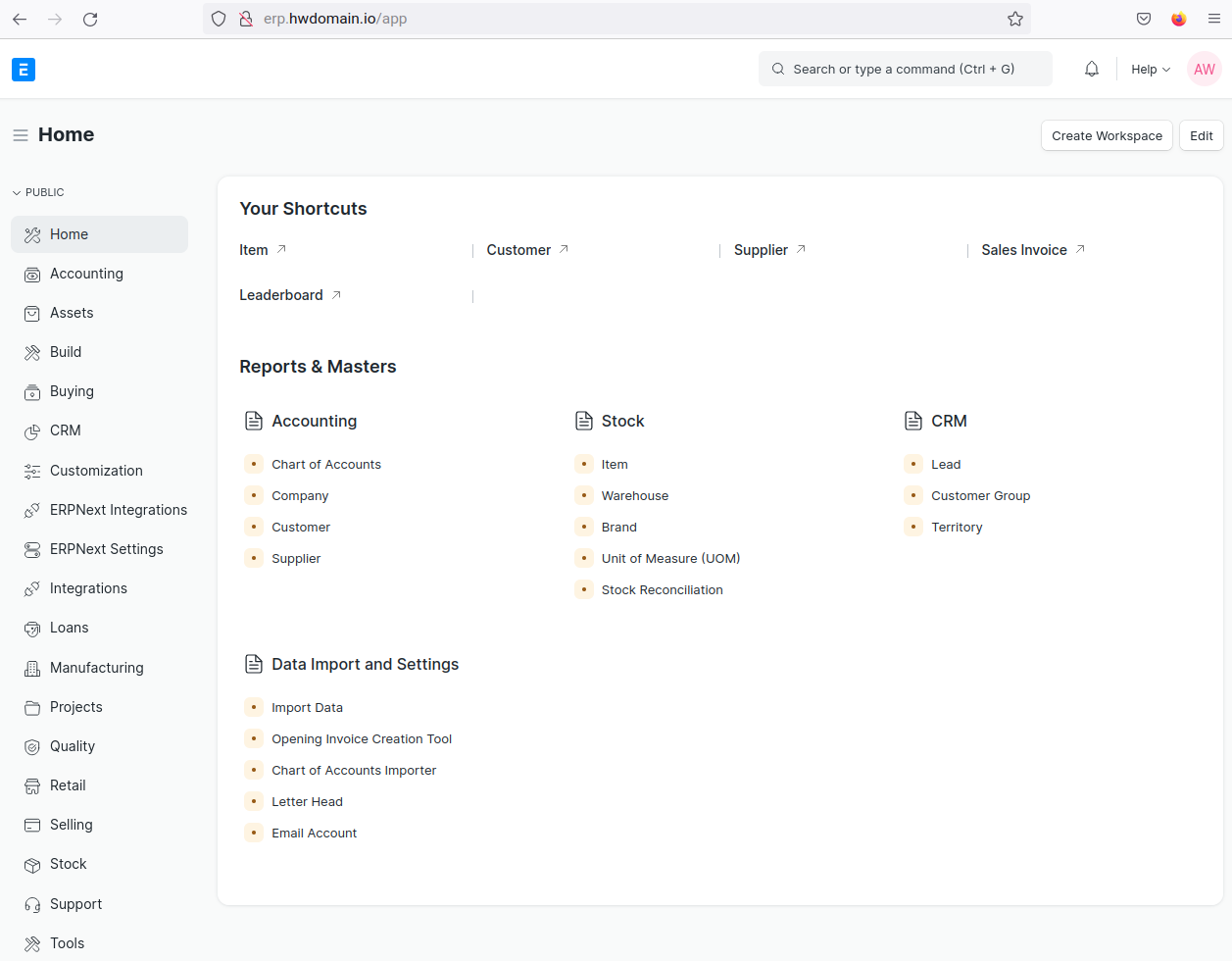Open Opening Invoice Creation Tool link
Viewport: 1232px width, 961px height.
(362, 739)
